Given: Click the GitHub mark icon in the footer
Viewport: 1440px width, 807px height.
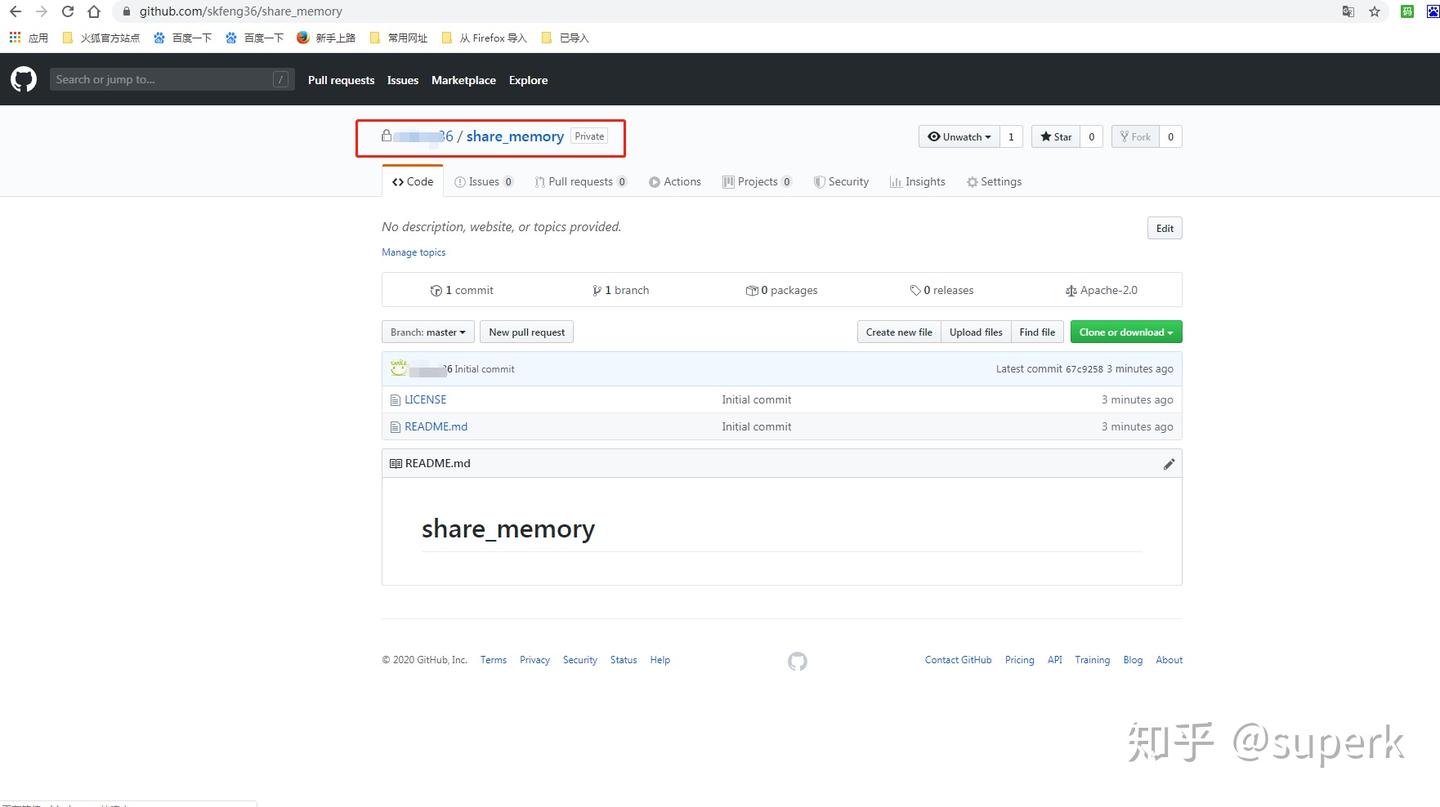Looking at the screenshot, I should click(797, 661).
